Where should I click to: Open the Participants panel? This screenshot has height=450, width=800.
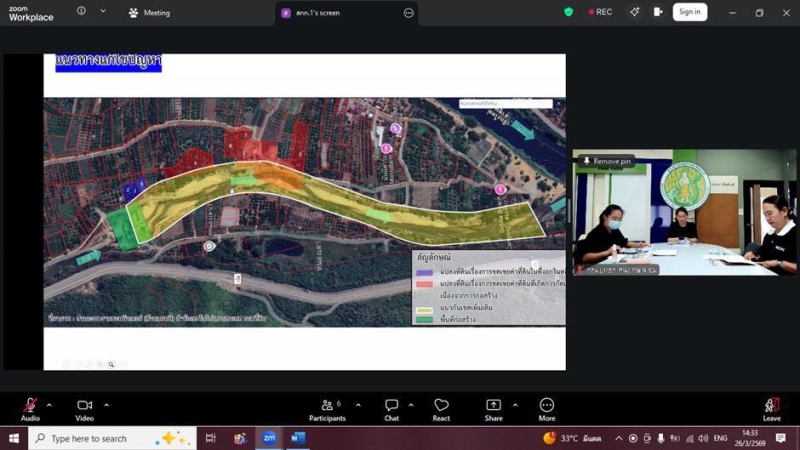pyautogui.click(x=326, y=405)
